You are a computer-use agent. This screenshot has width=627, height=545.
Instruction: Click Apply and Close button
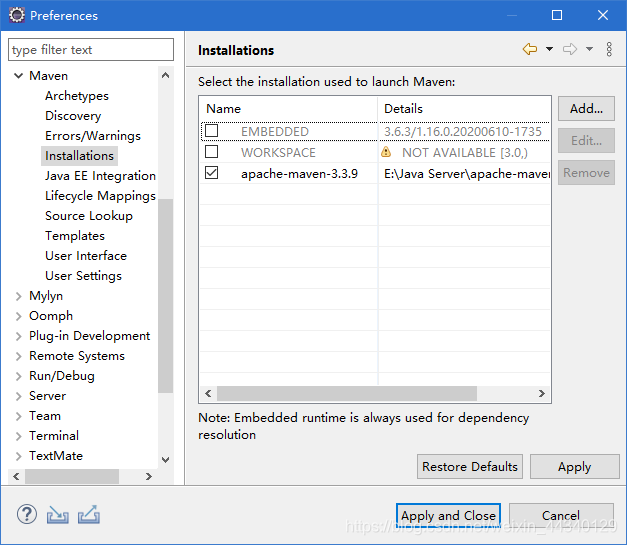(448, 515)
